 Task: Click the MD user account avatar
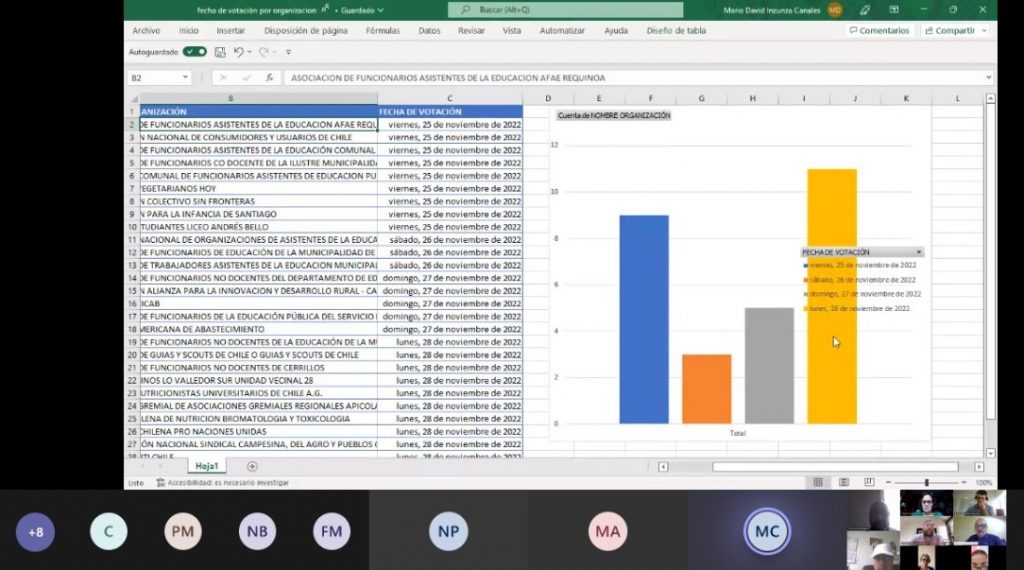[835, 10]
